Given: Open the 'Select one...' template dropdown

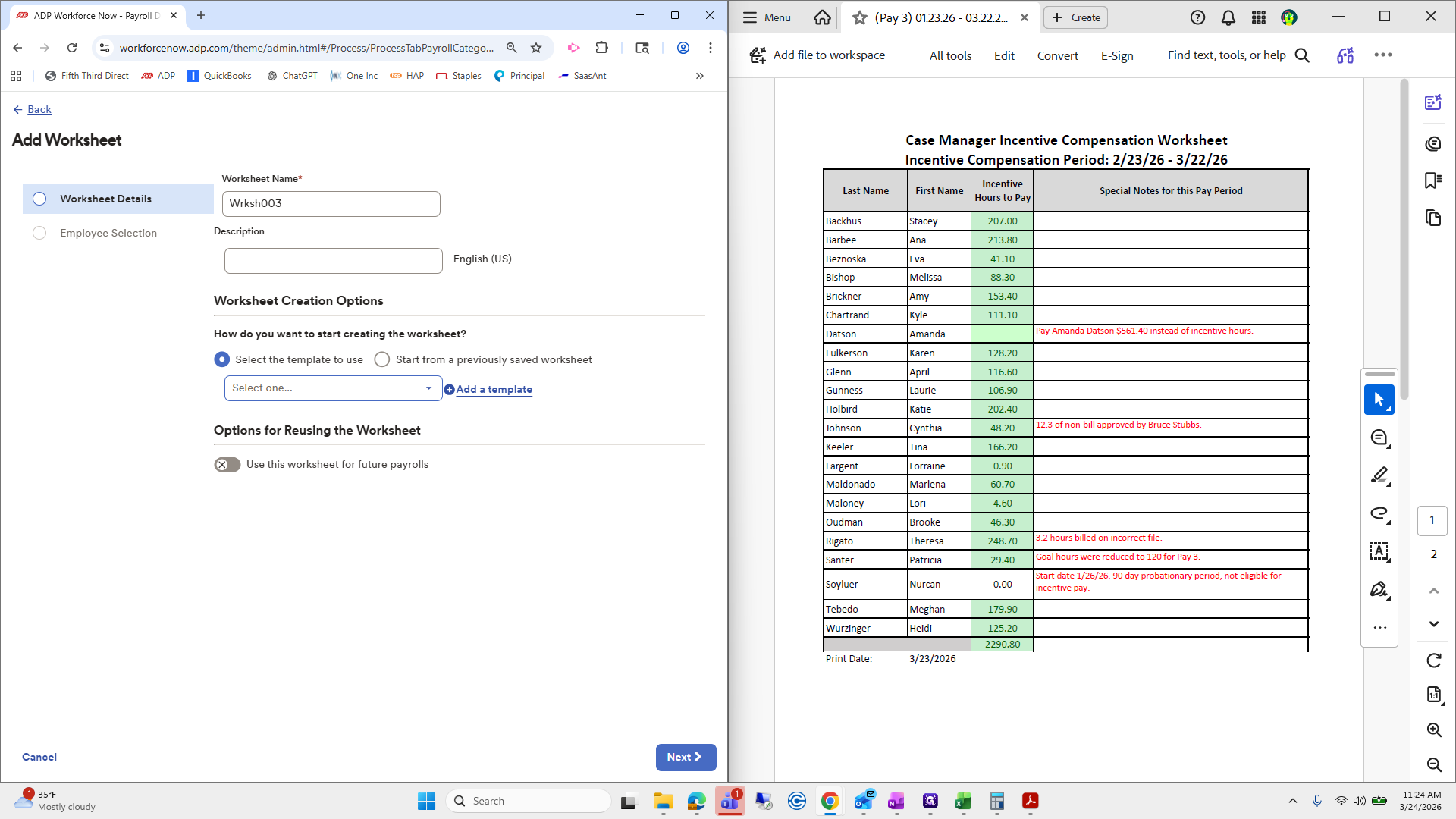Looking at the screenshot, I should (333, 388).
